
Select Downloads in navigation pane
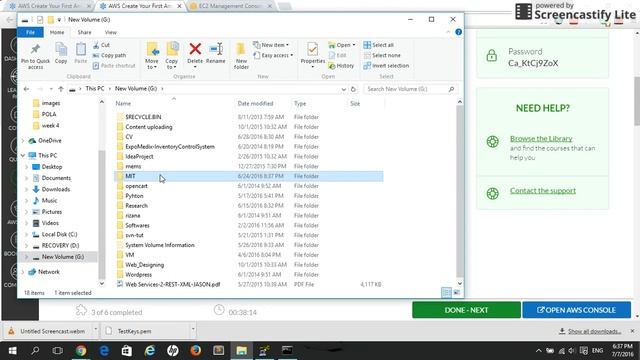(x=56, y=189)
